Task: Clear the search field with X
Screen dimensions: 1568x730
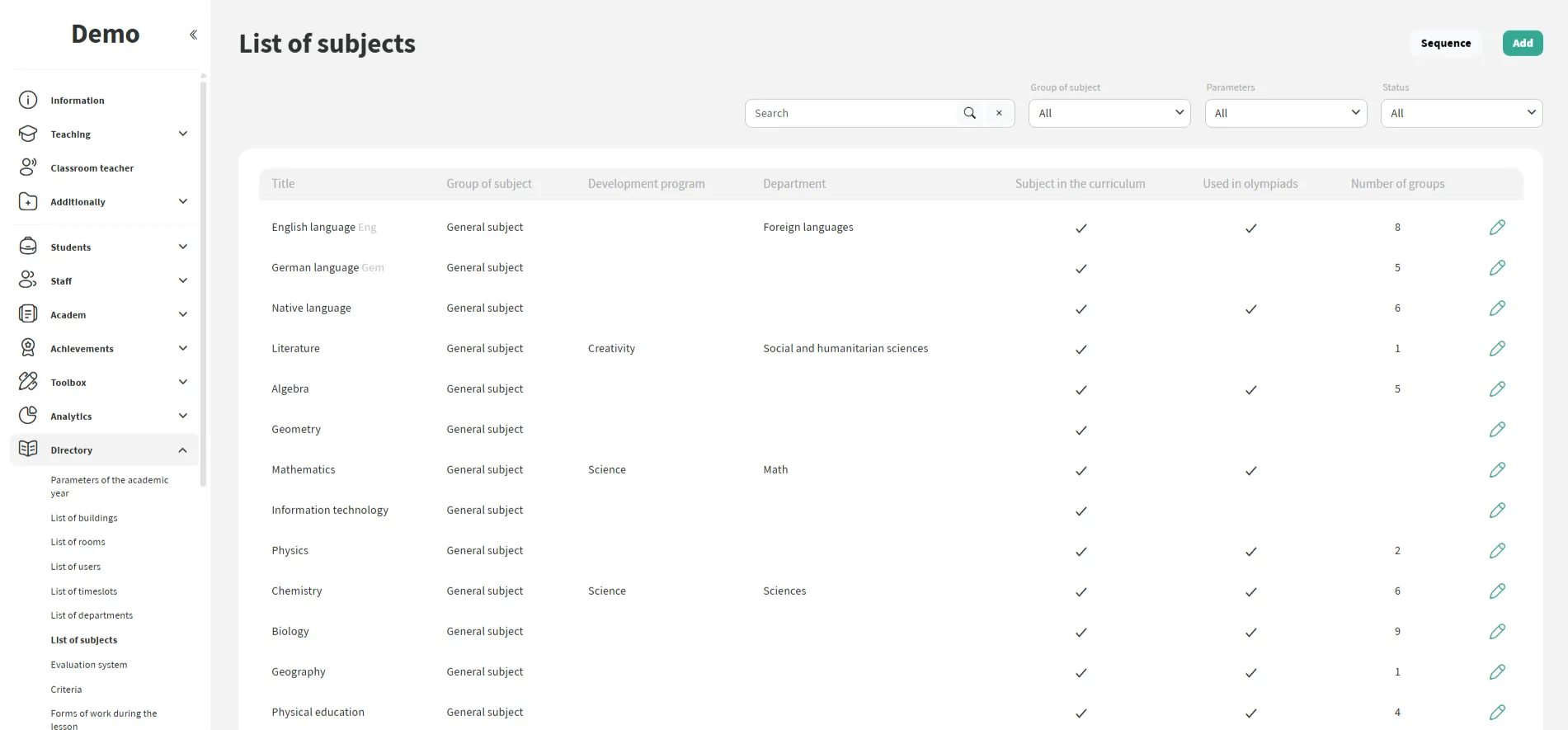Action: [x=999, y=114]
